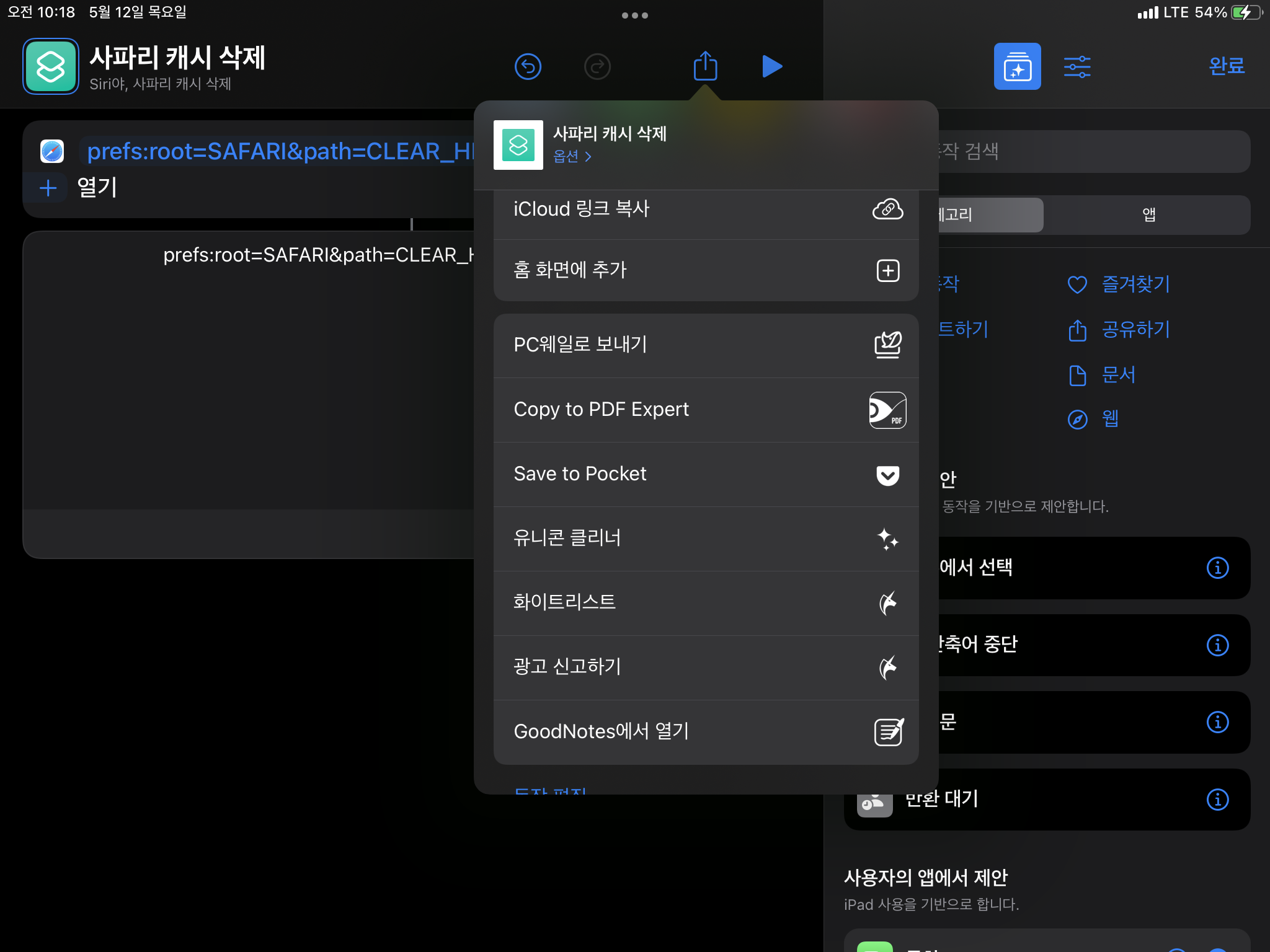
Task: Tap the 화이트리스트 unicorn icon
Action: pos(888,603)
